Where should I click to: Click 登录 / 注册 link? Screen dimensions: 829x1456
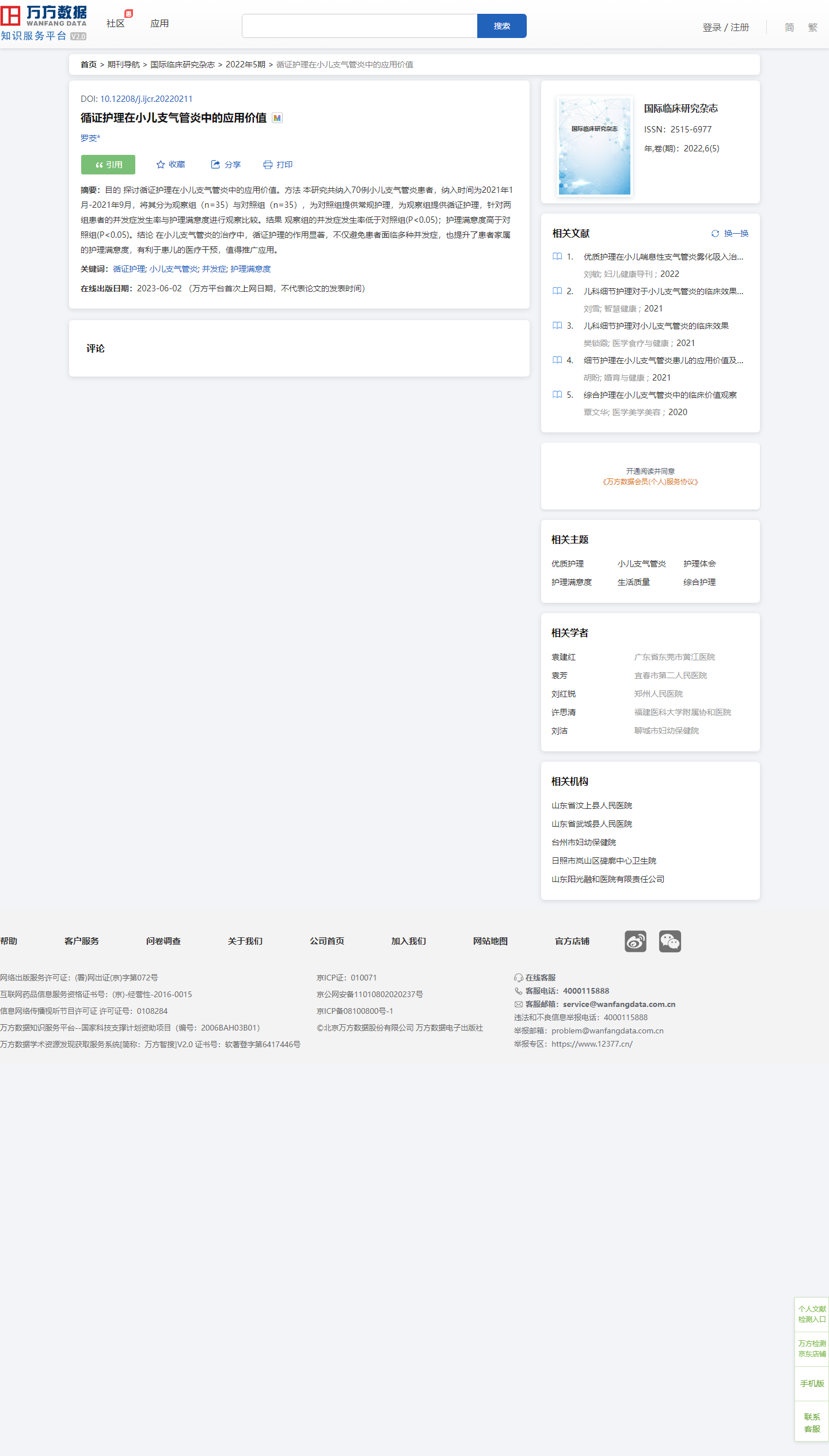click(x=726, y=28)
